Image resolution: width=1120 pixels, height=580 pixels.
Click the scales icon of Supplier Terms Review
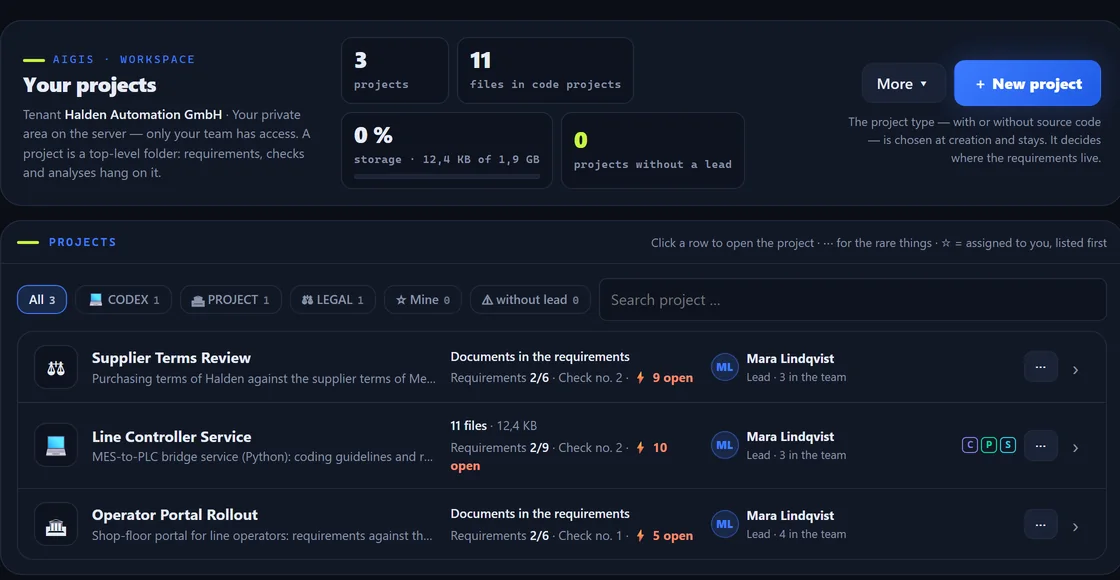[56, 367]
